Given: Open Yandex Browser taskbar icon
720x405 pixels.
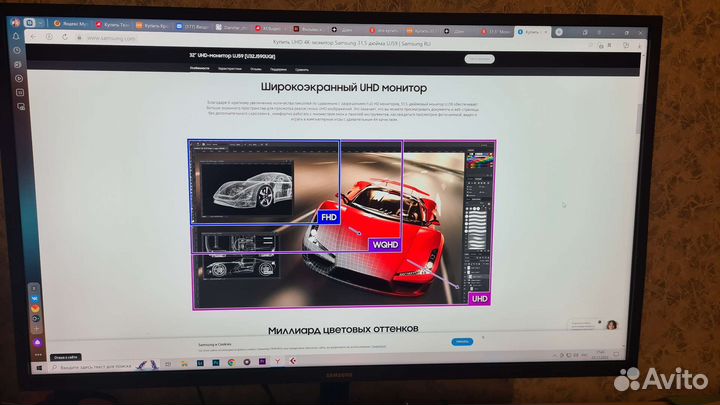Looking at the screenshot, I should [x=277, y=362].
